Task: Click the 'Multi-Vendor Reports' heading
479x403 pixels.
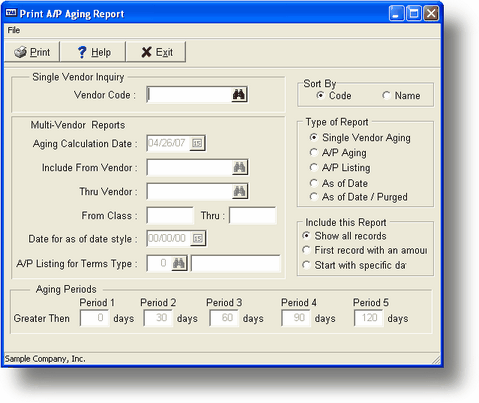Action: (78, 125)
